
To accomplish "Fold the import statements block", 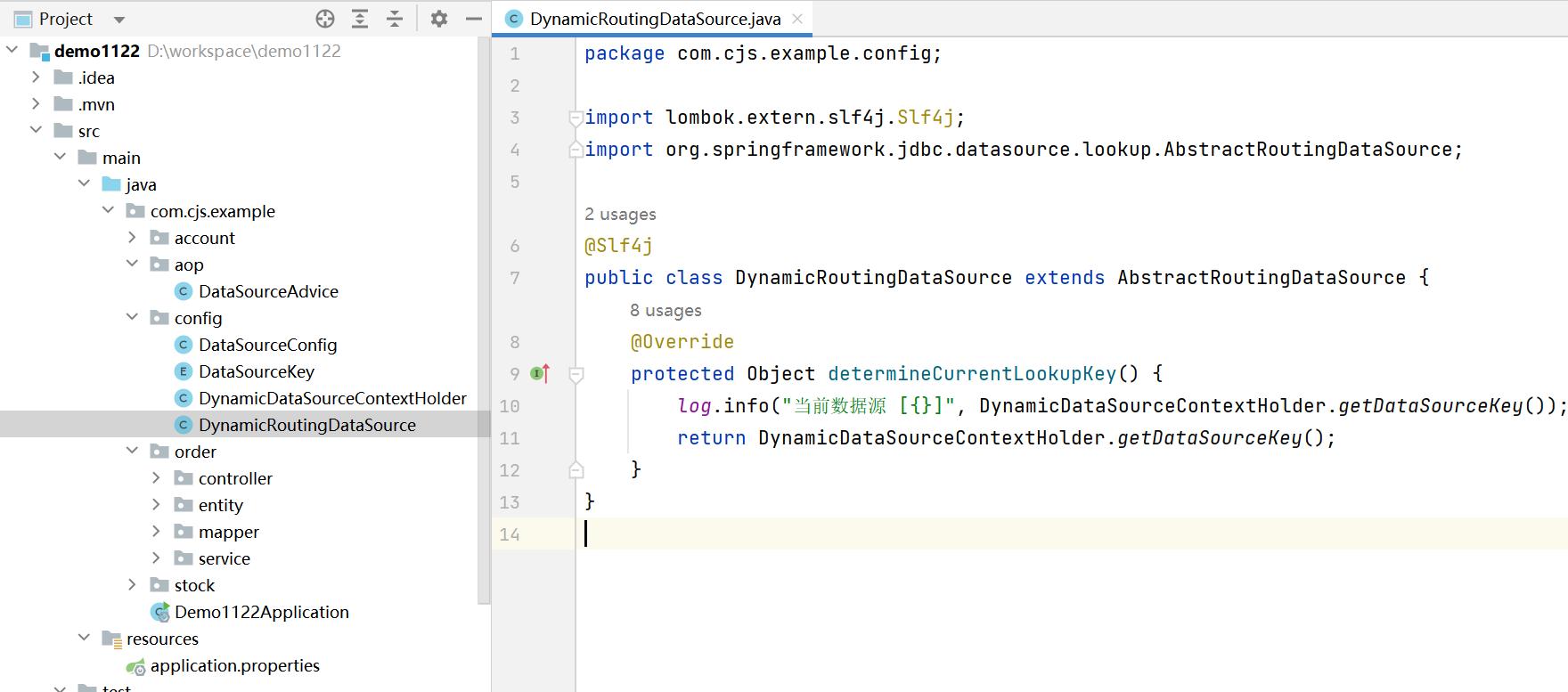I will (576, 118).
